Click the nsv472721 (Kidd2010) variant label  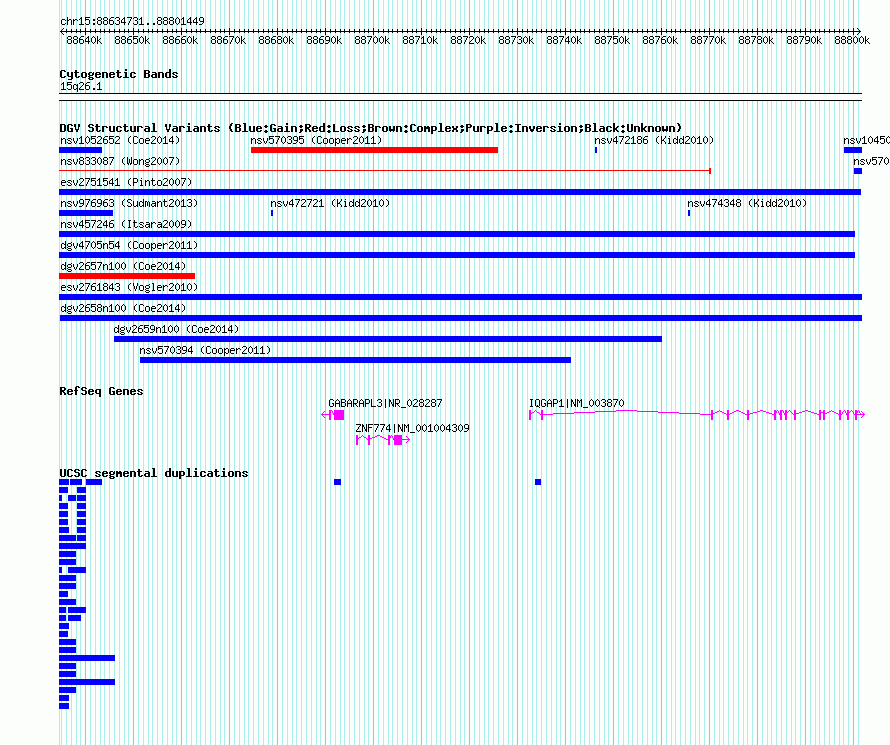pos(330,203)
